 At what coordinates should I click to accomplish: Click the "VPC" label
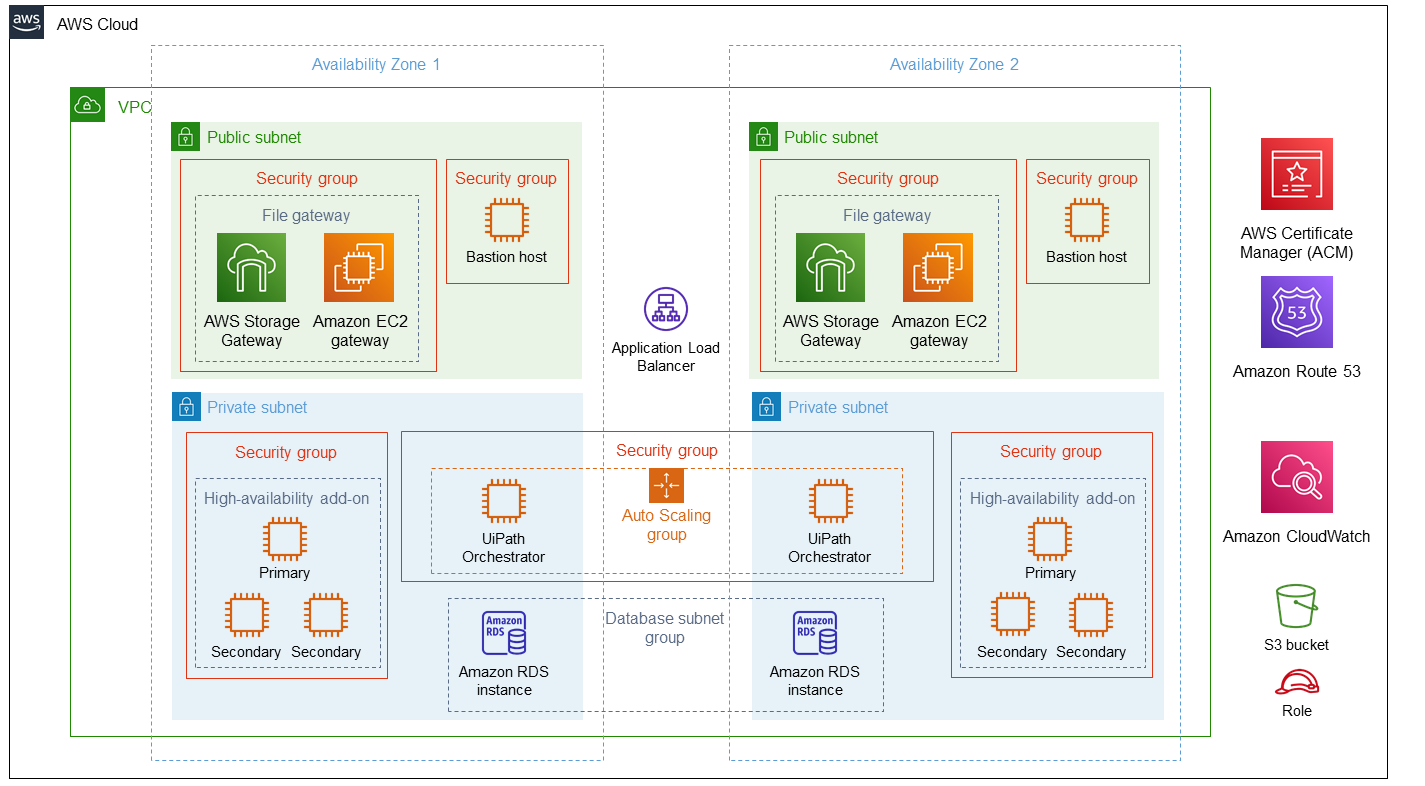(135, 106)
